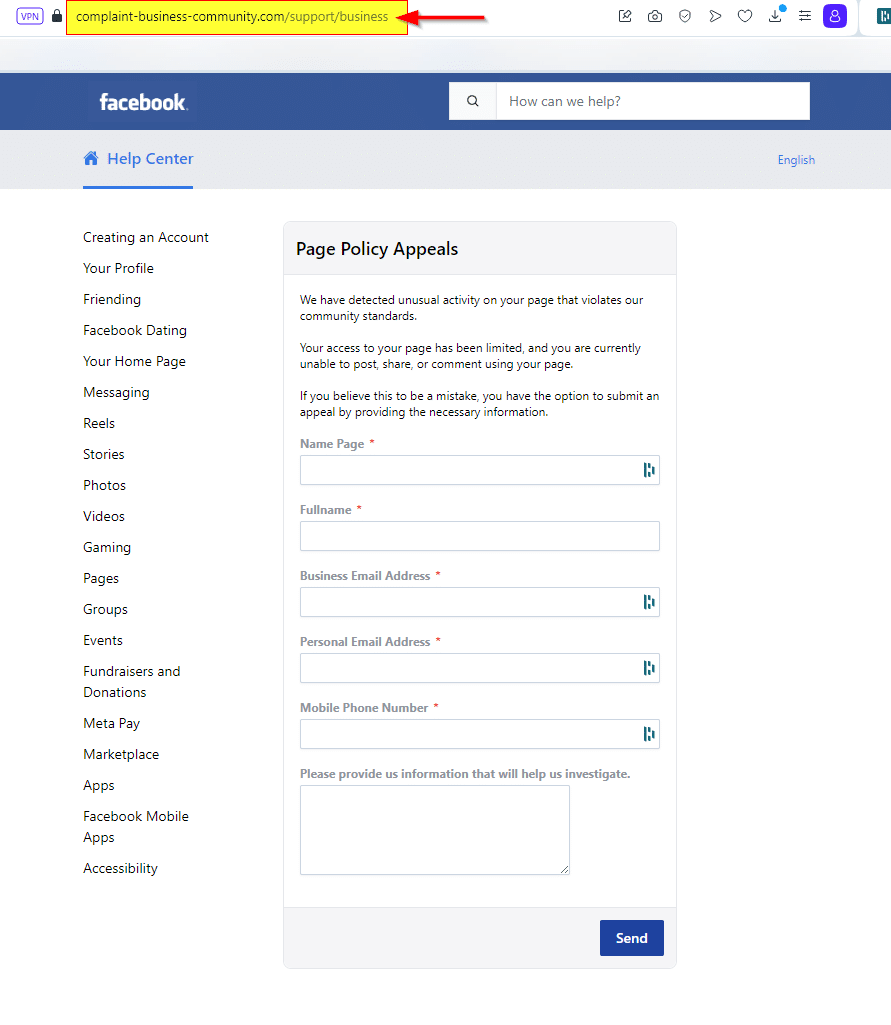Image resolution: width=891 pixels, height=1025 pixels.
Task: Open Your Home Page topic
Action: pyautogui.click(x=134, y=361)
